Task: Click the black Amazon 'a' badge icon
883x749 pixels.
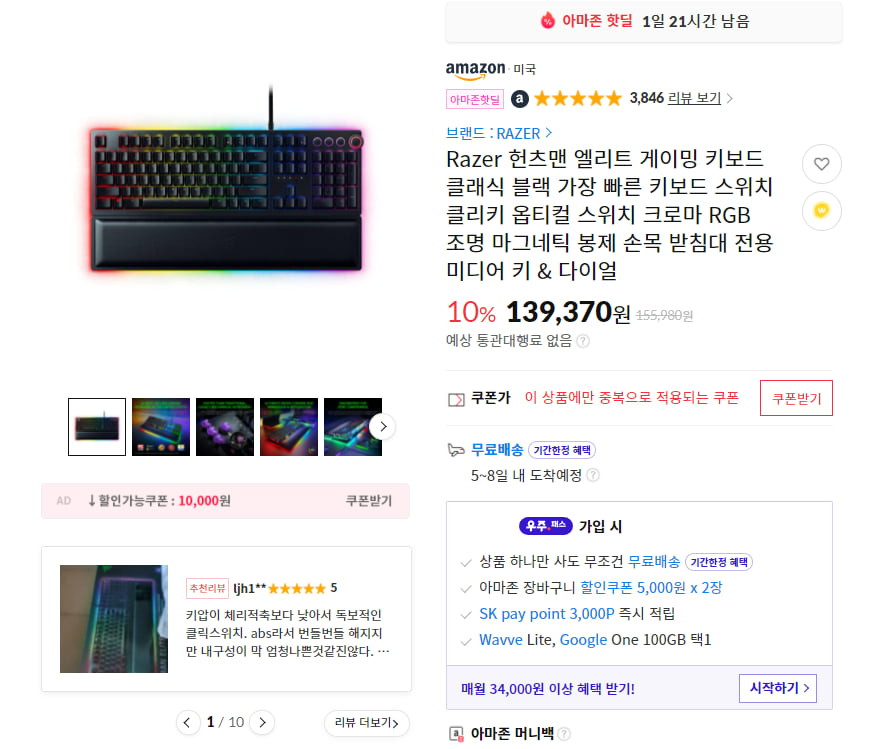Action: 519,99
